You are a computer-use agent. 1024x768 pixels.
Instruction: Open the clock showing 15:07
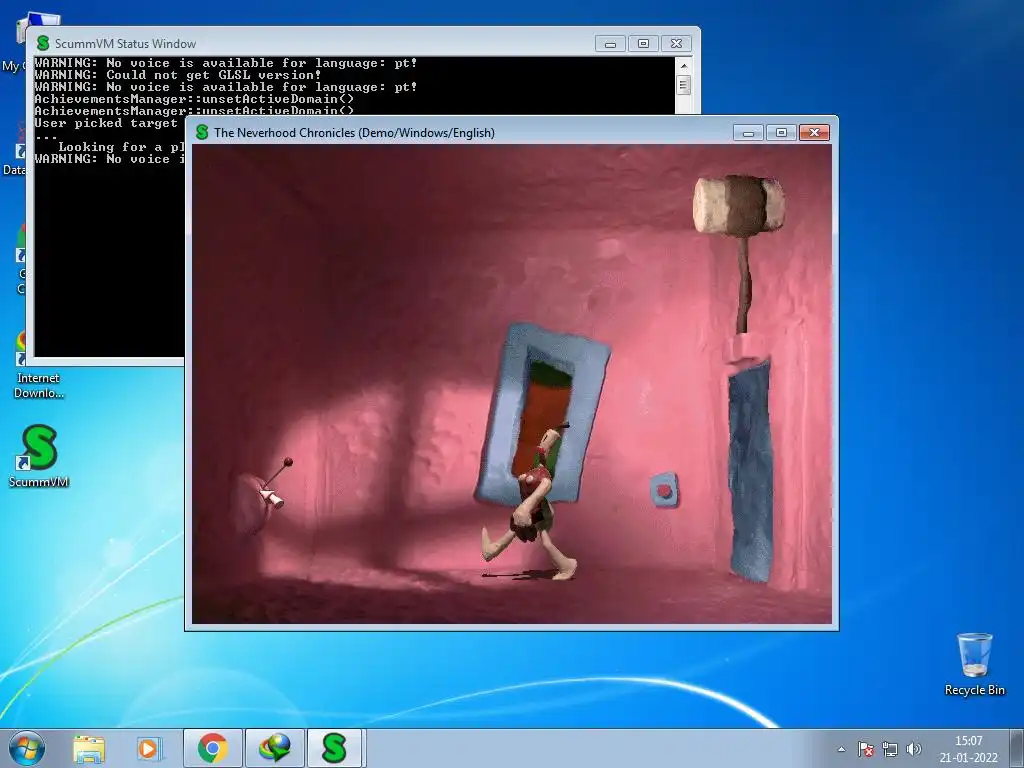point(968,749)
